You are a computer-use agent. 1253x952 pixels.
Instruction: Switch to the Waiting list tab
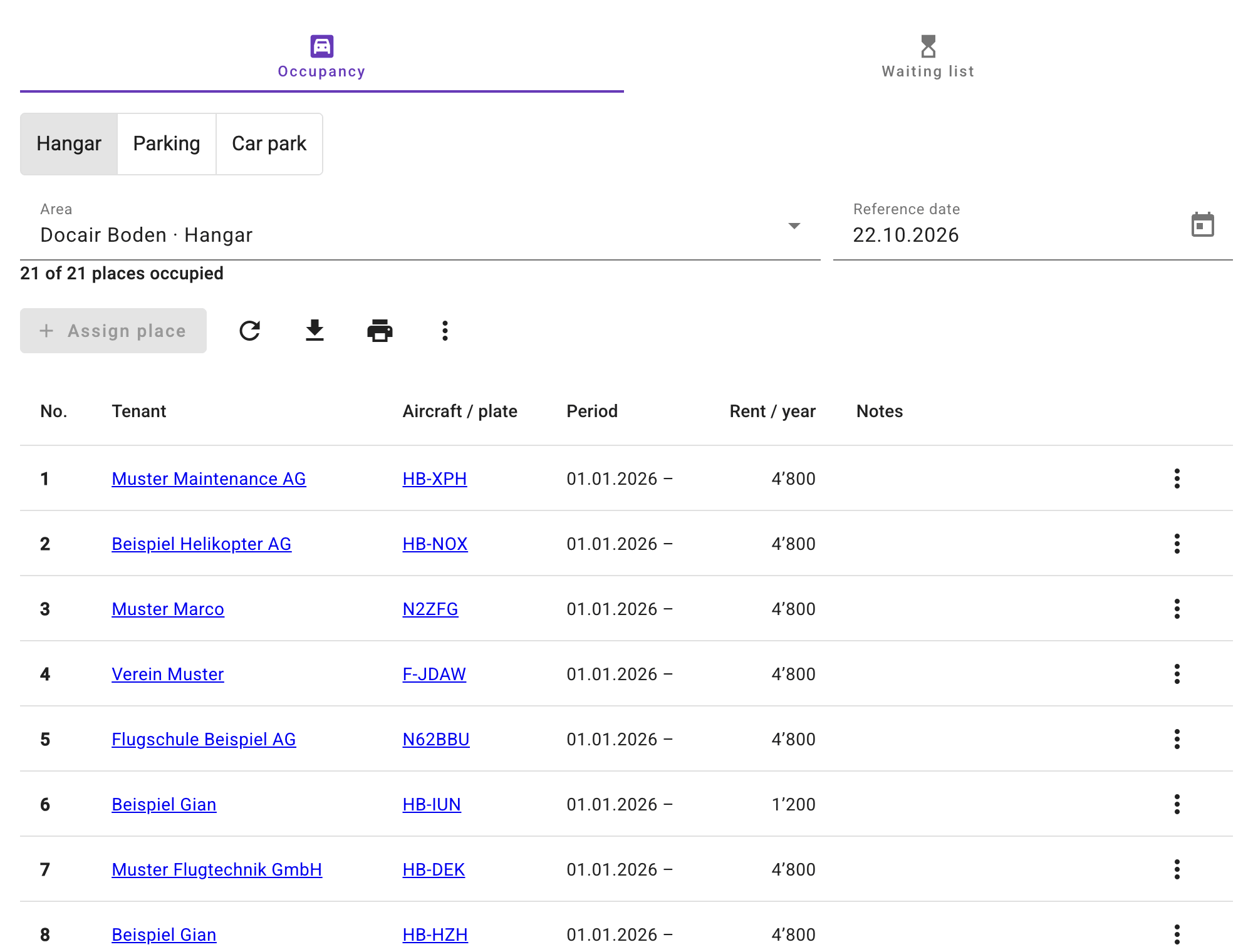pos(928,57)
